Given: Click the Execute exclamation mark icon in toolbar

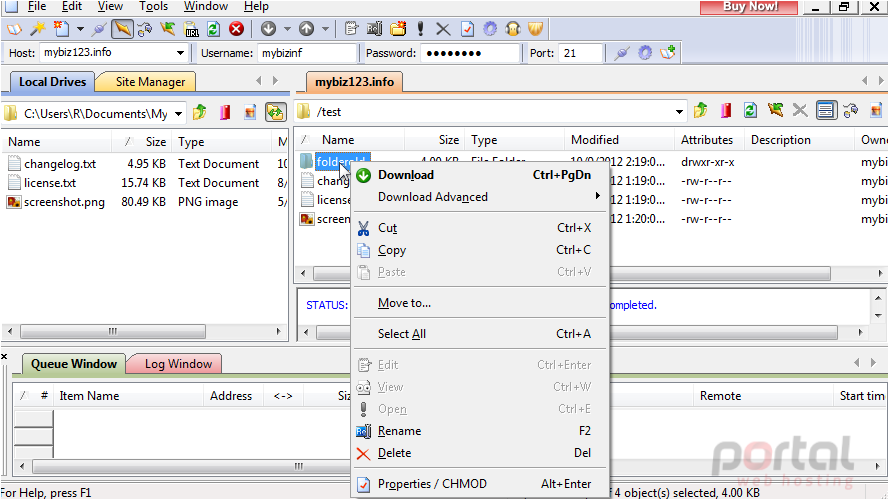Looking at the screenshot, I should point(420,28).
